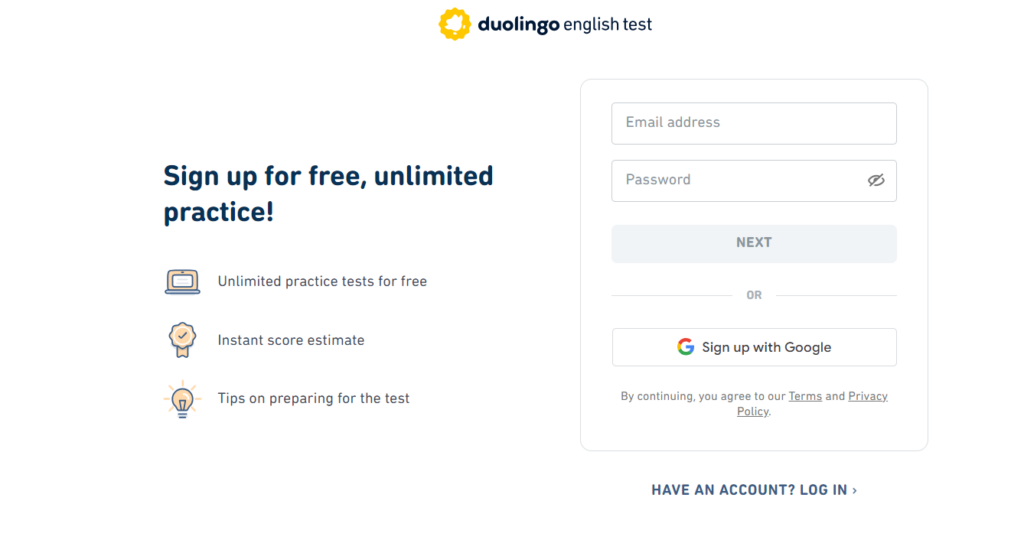Image resolution: width=1024 pixels, height=556 pixels.
Task: Open the Terms link
Action: (805, 396)
